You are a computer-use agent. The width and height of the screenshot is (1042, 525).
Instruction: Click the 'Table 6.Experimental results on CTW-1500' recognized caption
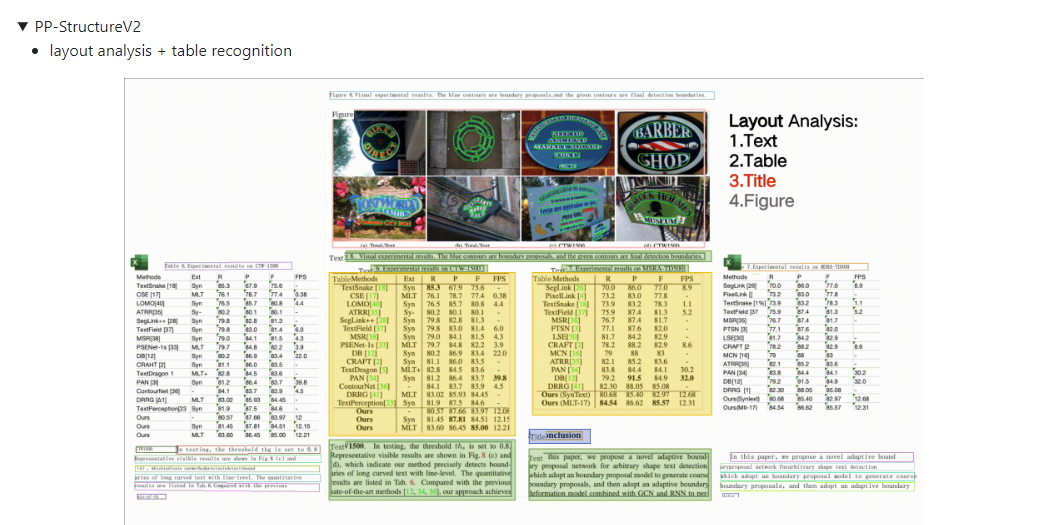[x=228, y=266]
